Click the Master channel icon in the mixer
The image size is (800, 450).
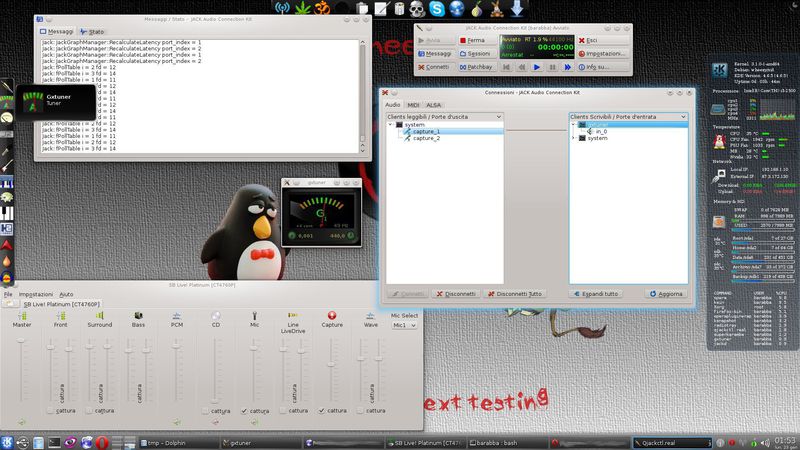(22, 316)
